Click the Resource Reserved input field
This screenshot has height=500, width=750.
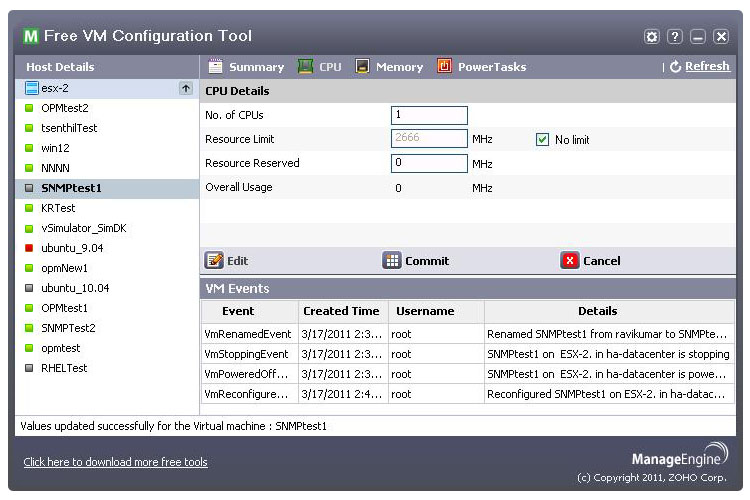point(429,163)
